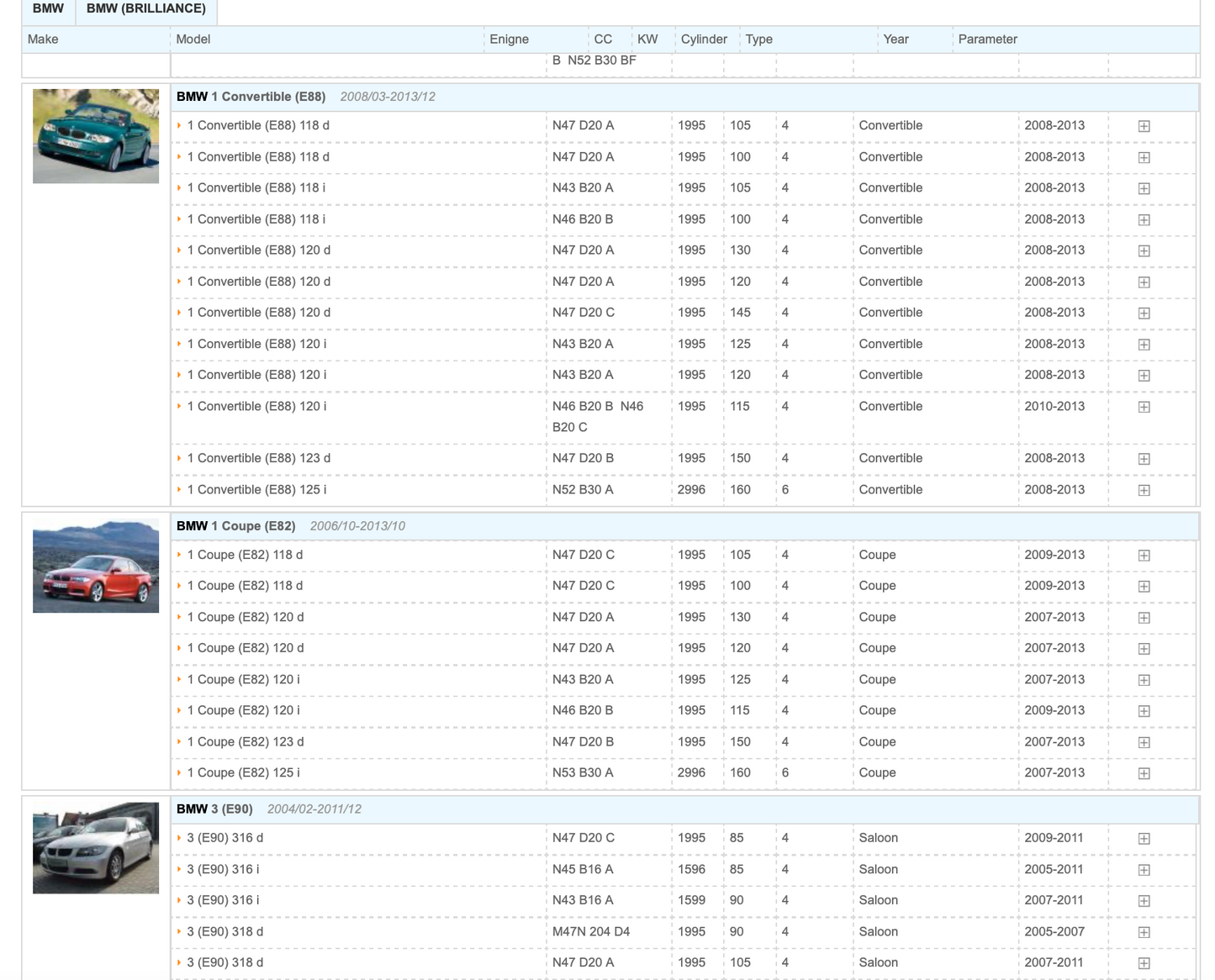Image resolution: width=1215 pixels, height=980 pixels.
Task: Switch to the BMW (BRILLIANCE) tab
Action: coord(146,9)
